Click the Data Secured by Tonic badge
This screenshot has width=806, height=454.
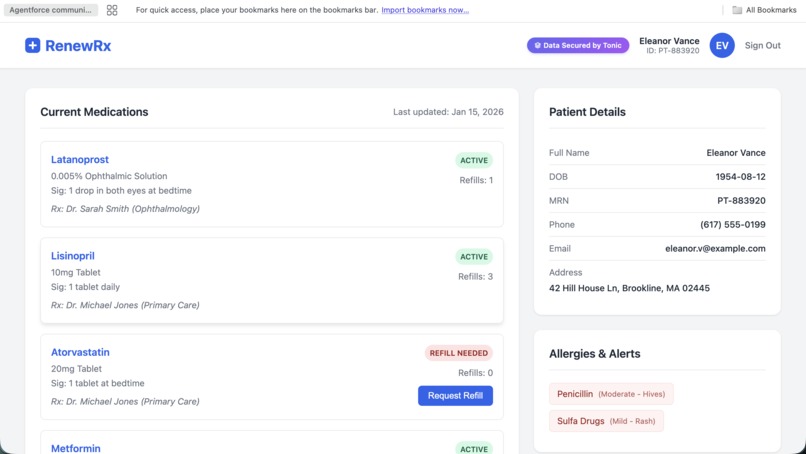tap(578, 45)
